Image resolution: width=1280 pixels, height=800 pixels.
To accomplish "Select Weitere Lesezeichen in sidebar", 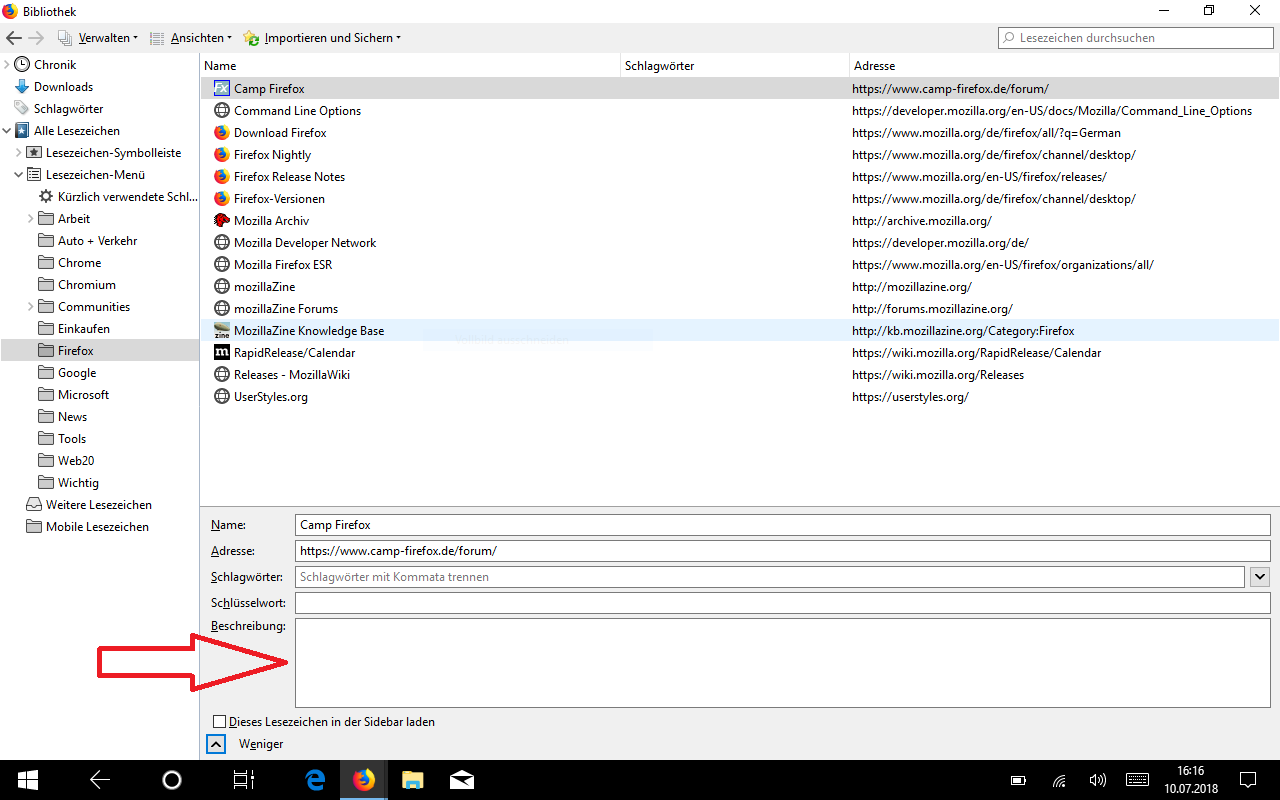I will (x=99, y=505).
